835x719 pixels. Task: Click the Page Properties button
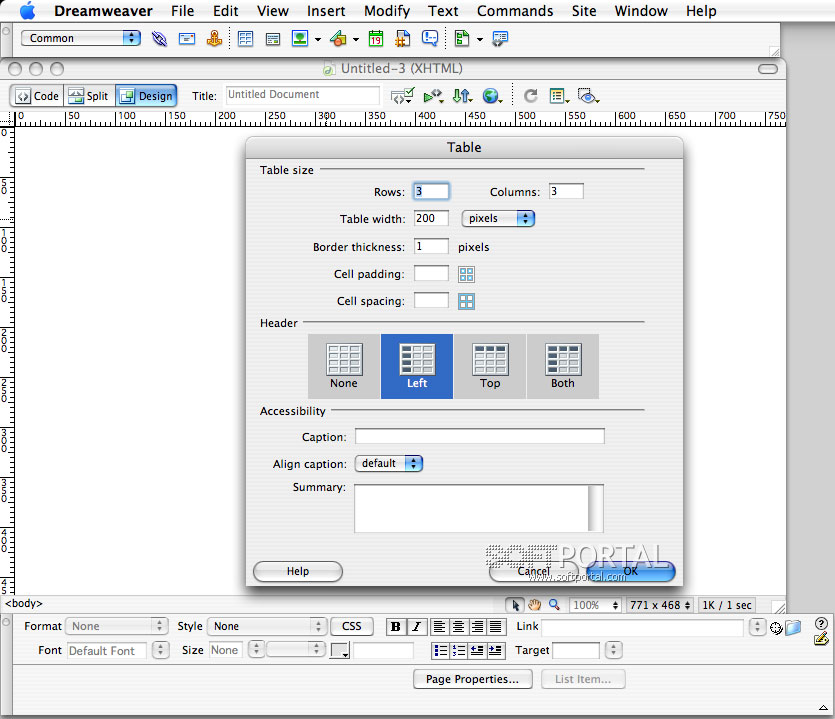coord(472,679)
